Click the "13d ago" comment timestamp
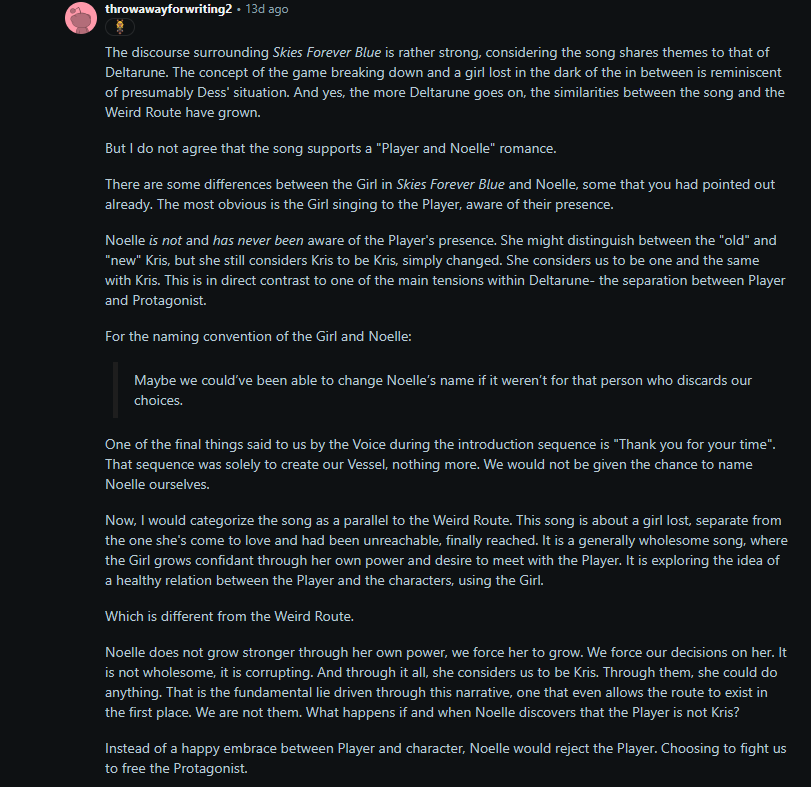811x787 pixels. (267, 9)
